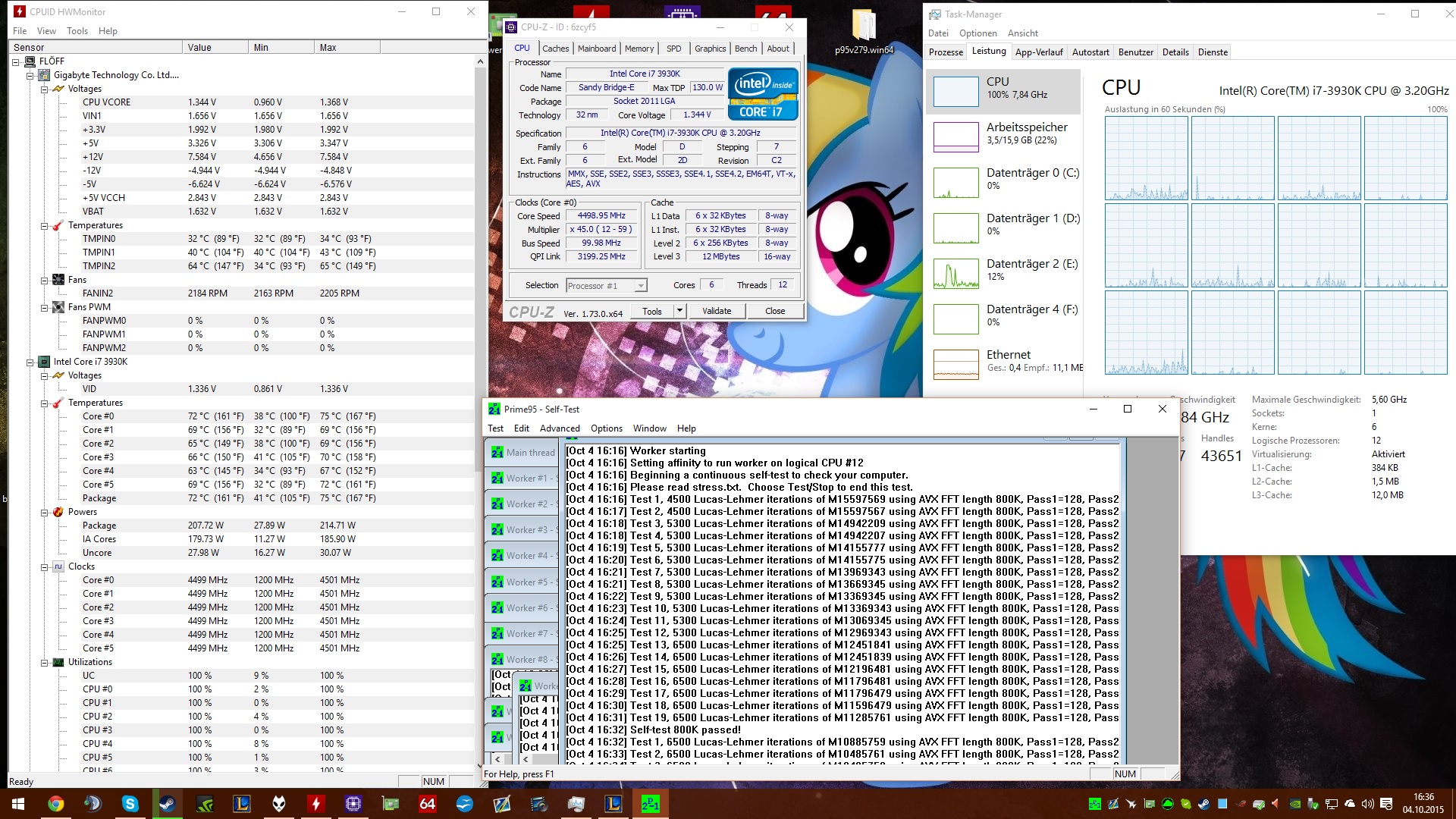Open the CPU-Z Tools dropdown arrow
1456x819 pixels.
679,311
